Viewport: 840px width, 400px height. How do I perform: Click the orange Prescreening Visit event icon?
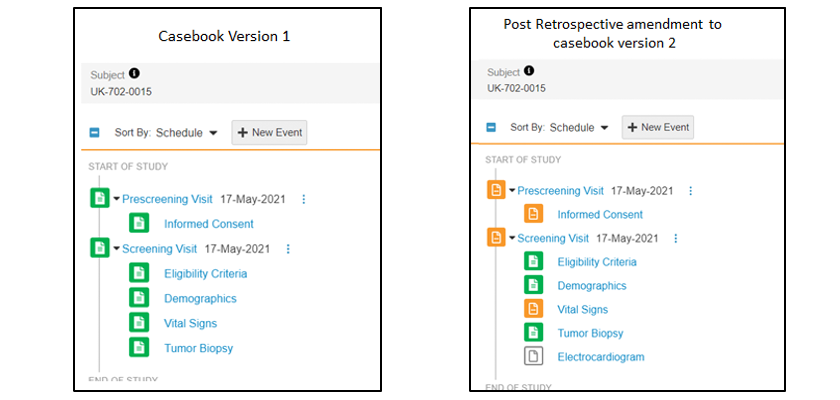496,190
